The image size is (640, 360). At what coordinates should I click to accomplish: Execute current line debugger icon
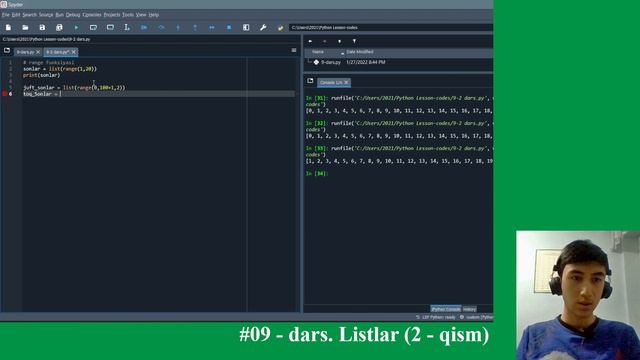(161, 27)
